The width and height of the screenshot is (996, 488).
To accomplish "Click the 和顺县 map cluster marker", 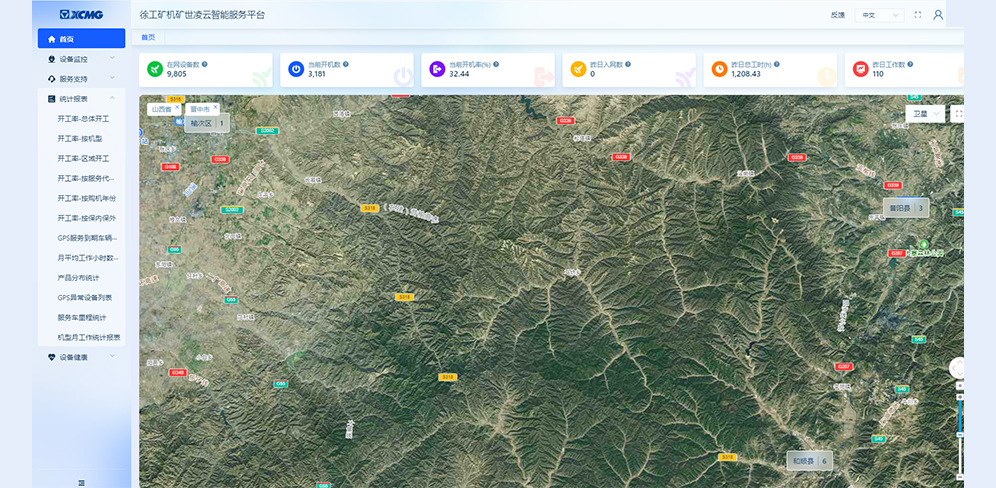I will click(809, 461).
